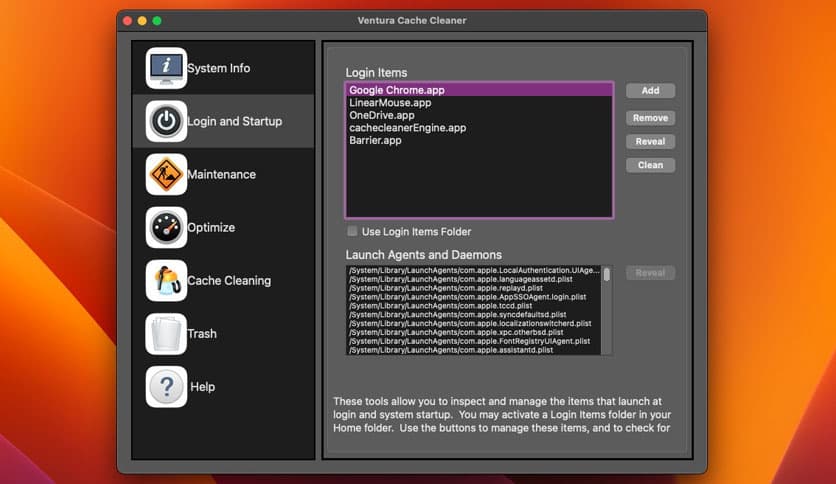Viewport: 836px width, 484px height.
Task: Select com.apple.AppSSOAgent.login.plist row
Action: point(474,297)
